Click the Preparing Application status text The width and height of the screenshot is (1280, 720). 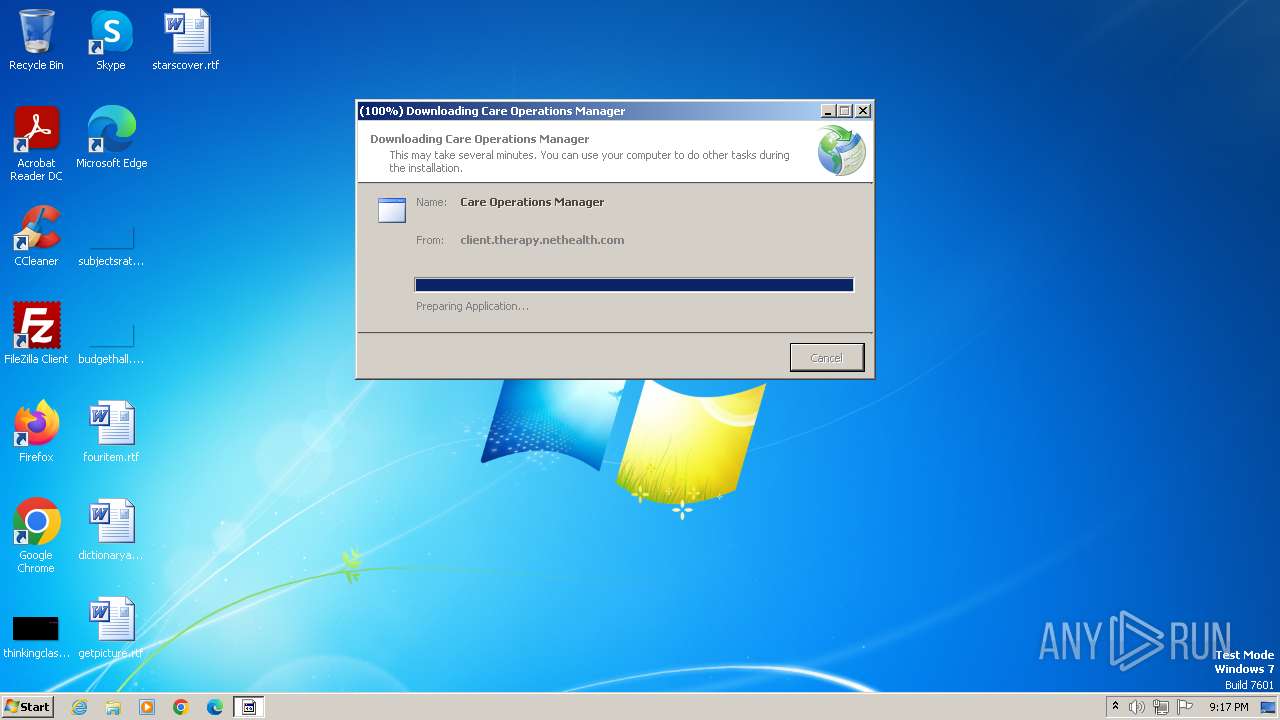tap(472, 306)
